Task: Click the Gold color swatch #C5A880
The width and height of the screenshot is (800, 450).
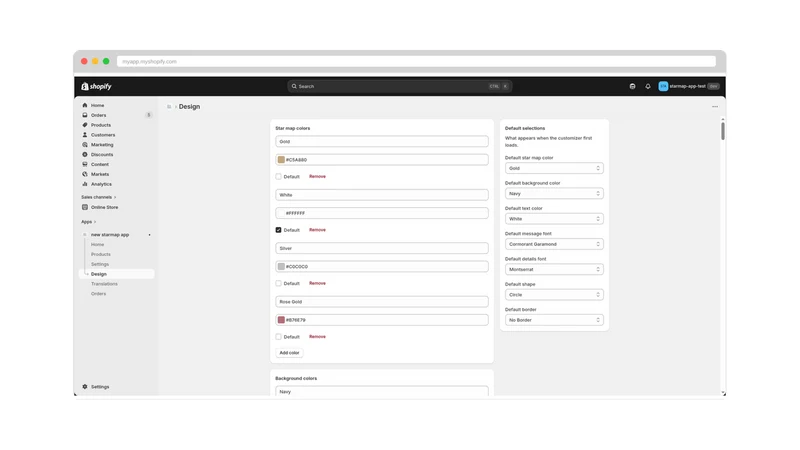Action: pos(281,160)
